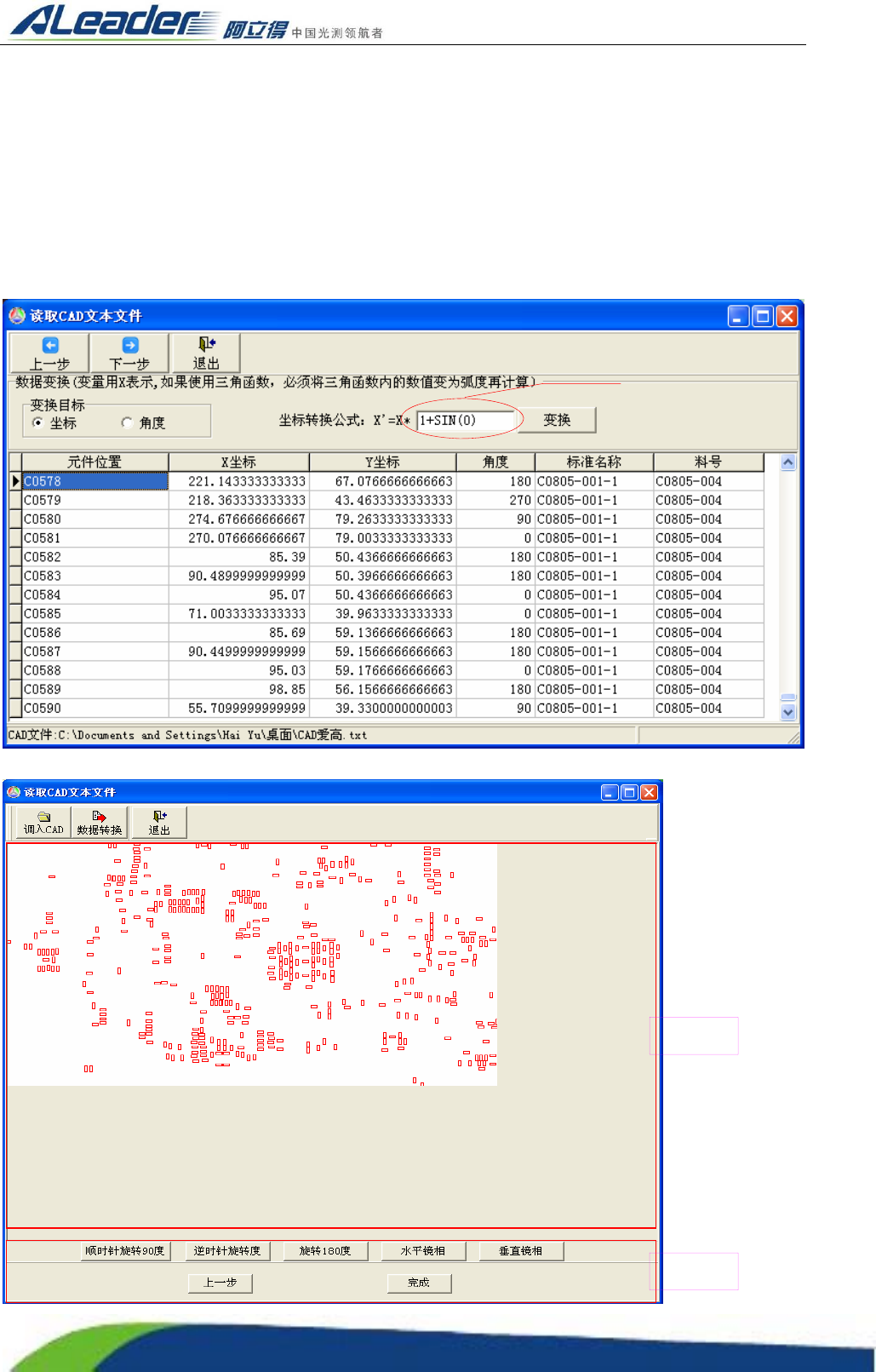Click the 元件位置 column header
This screenshot has height=1372, width=876.
pyautogui.click(x=94, y=462)
